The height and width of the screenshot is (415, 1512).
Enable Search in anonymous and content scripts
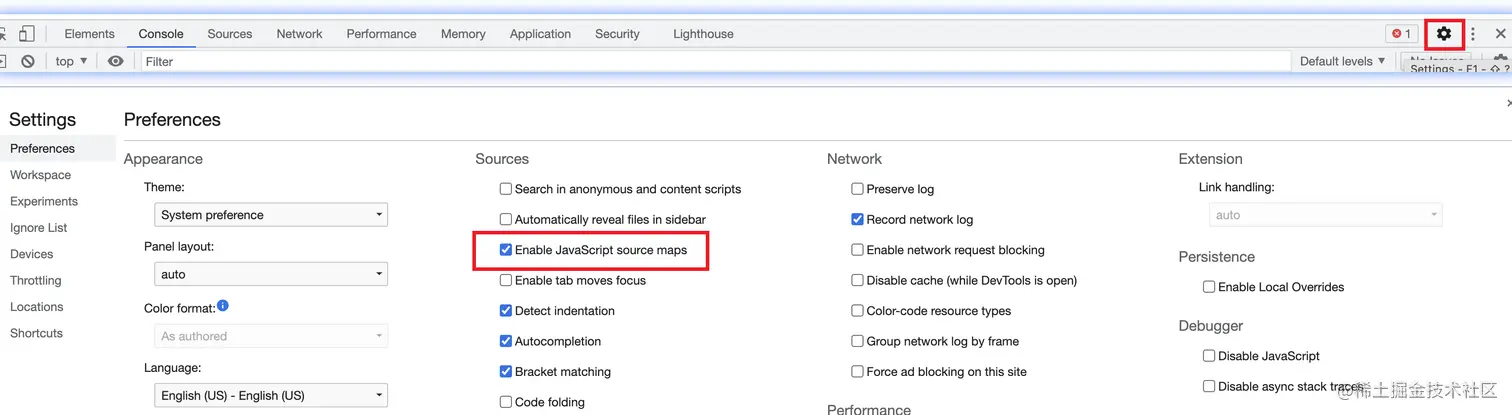click(506, 189)
